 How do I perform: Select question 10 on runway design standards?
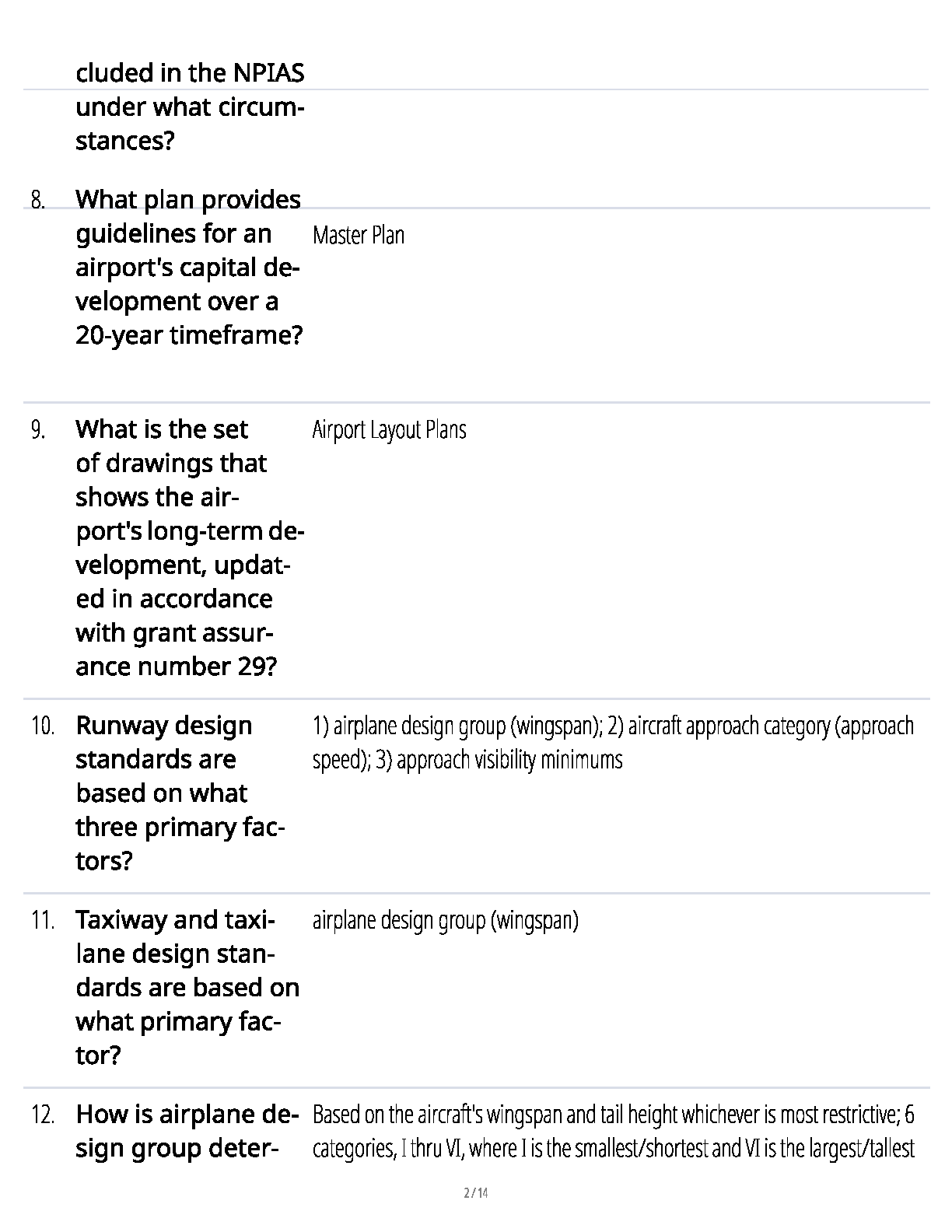180,793
